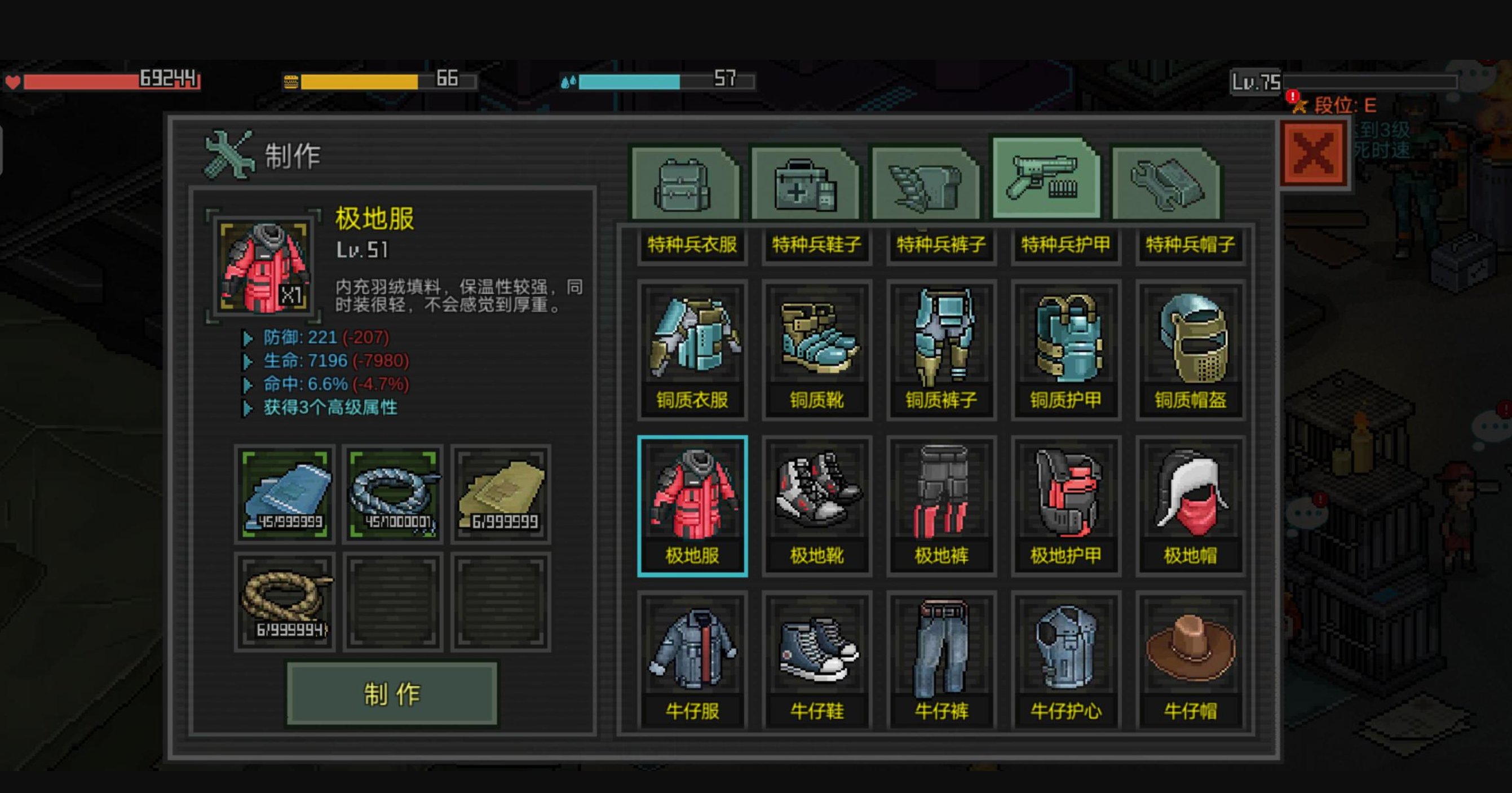Close the crafting window
This screenshot has width=1512, height=793.
pos(1313,154)
